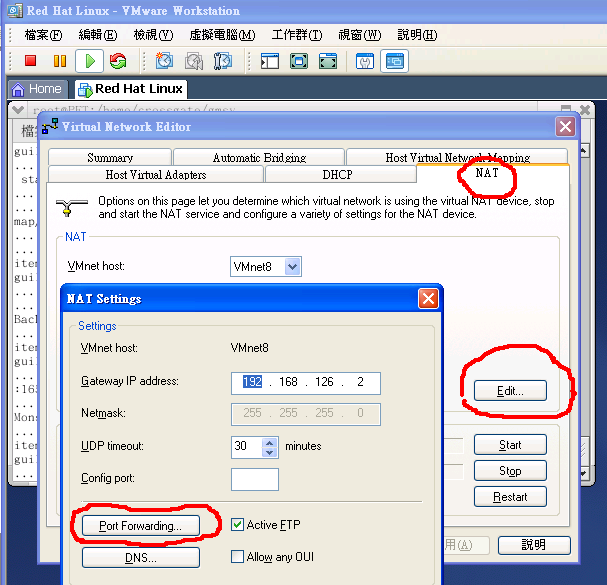Click the Stop NAT service button

[x=510, y=470]
